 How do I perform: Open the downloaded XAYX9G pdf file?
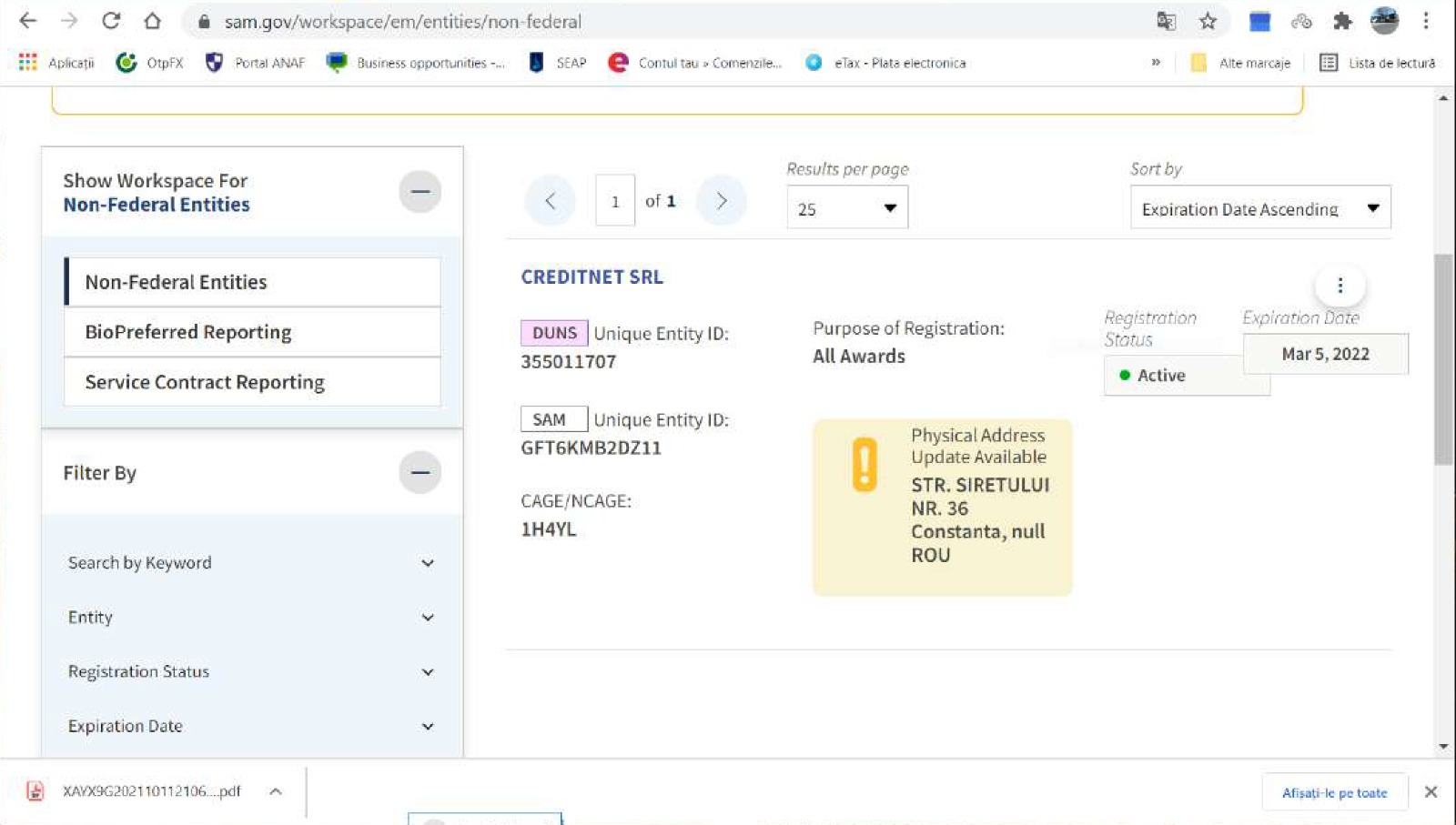coord(136,791)
